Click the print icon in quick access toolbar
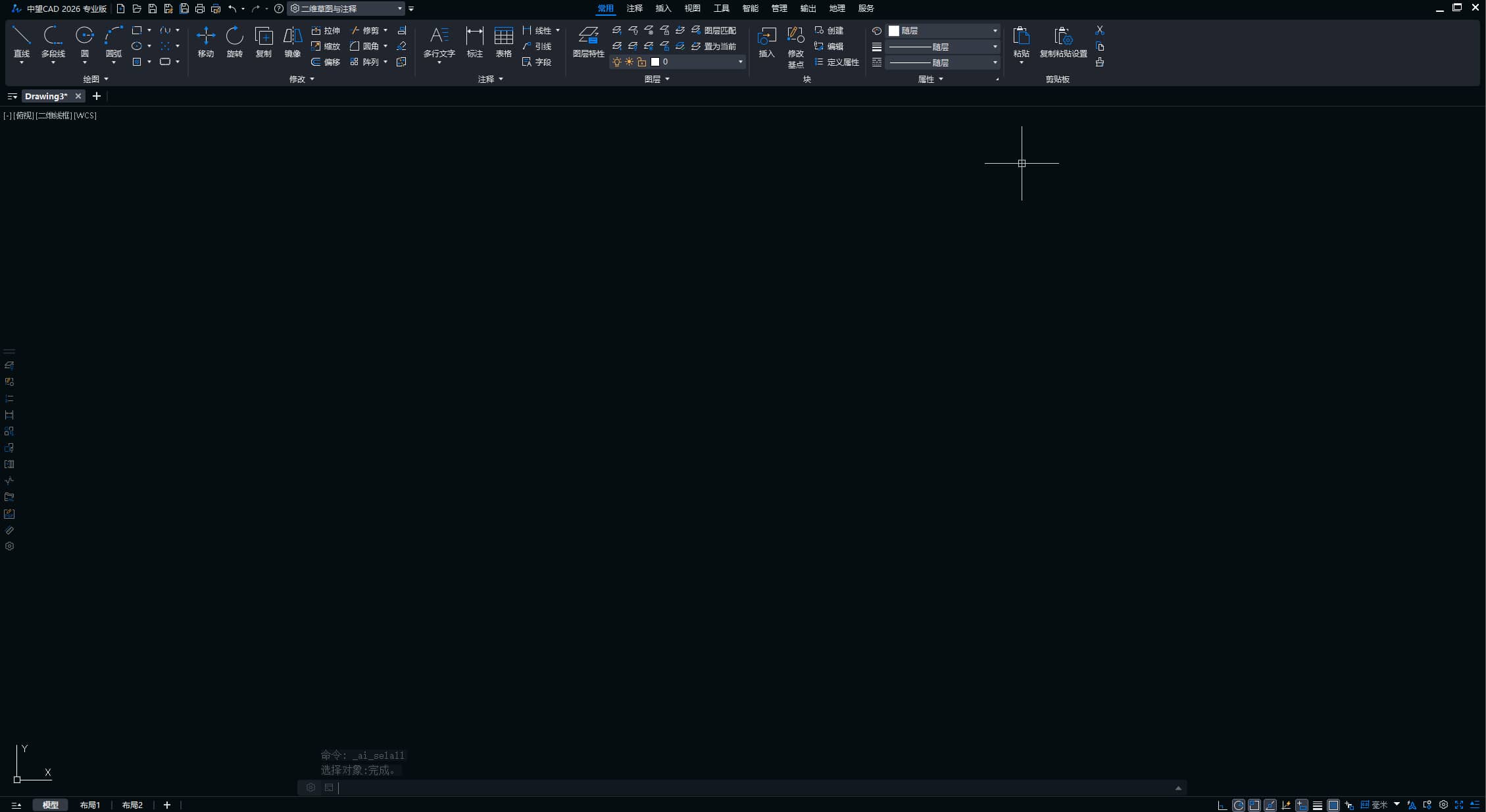This screenshot has width=1486, height=812. click(x=200, y=9)
